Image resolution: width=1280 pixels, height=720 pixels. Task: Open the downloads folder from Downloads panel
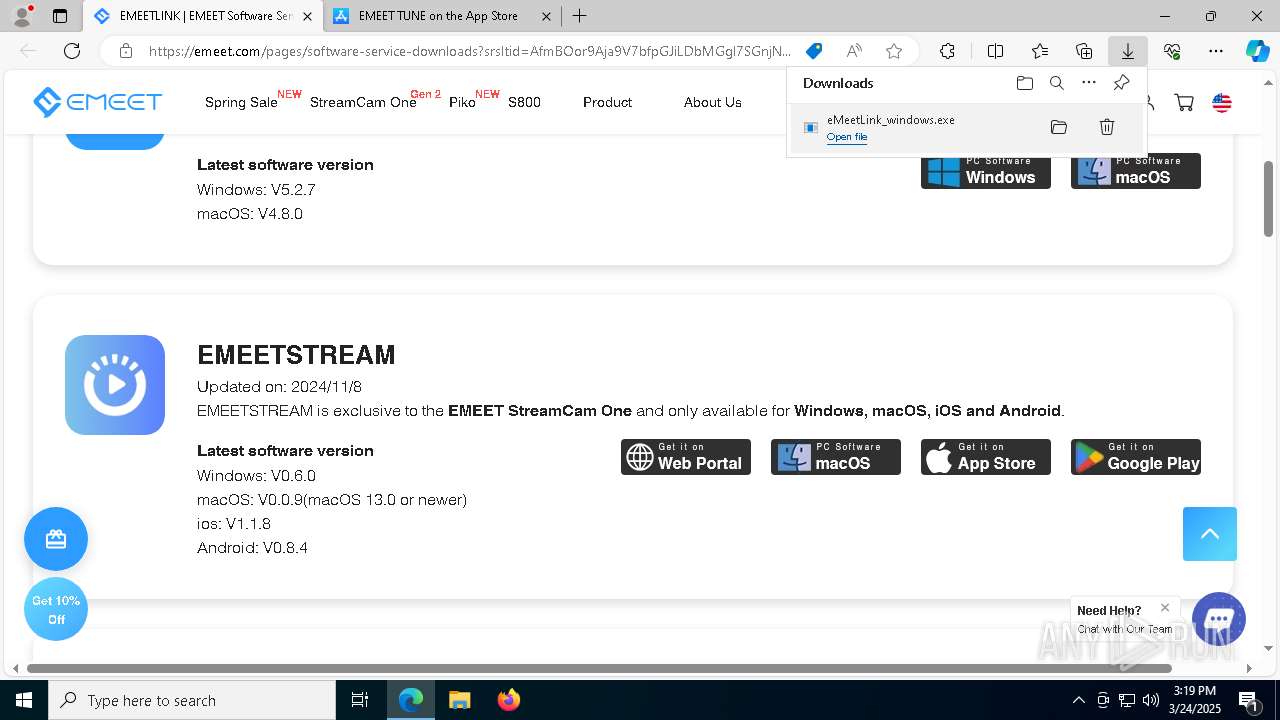click(x=1024, y=83)
